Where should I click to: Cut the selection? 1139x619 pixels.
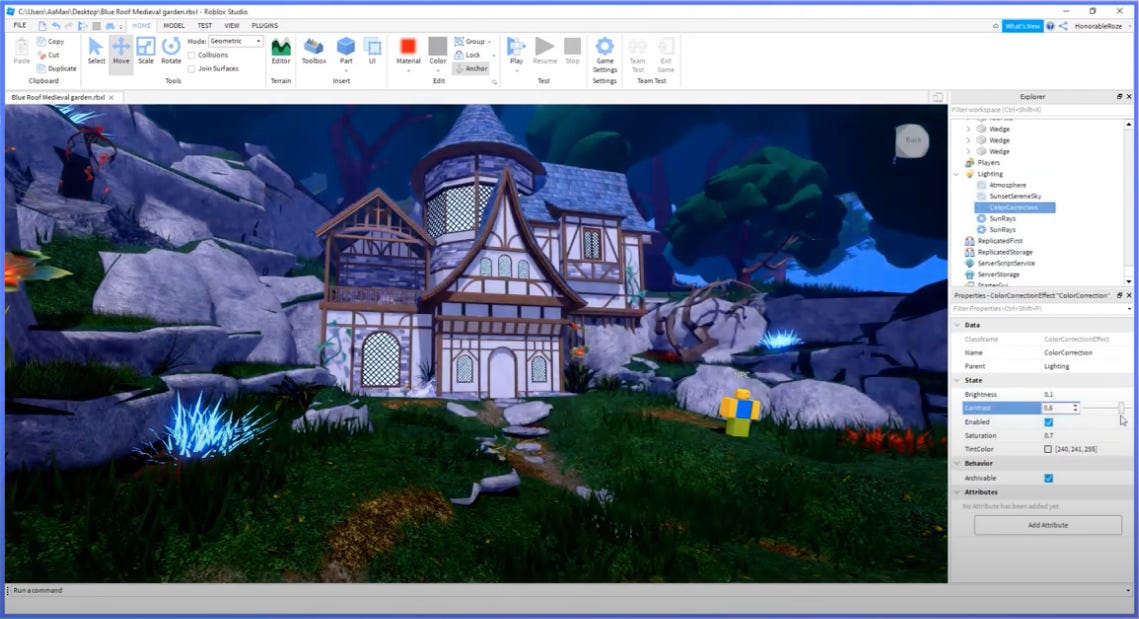48,54
